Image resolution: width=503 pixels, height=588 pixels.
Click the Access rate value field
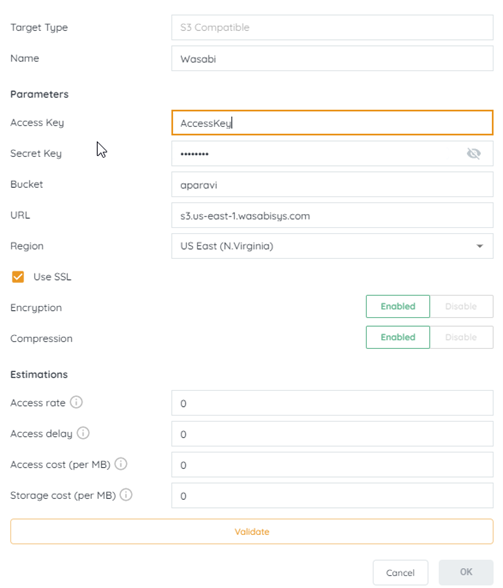point(332,403)
